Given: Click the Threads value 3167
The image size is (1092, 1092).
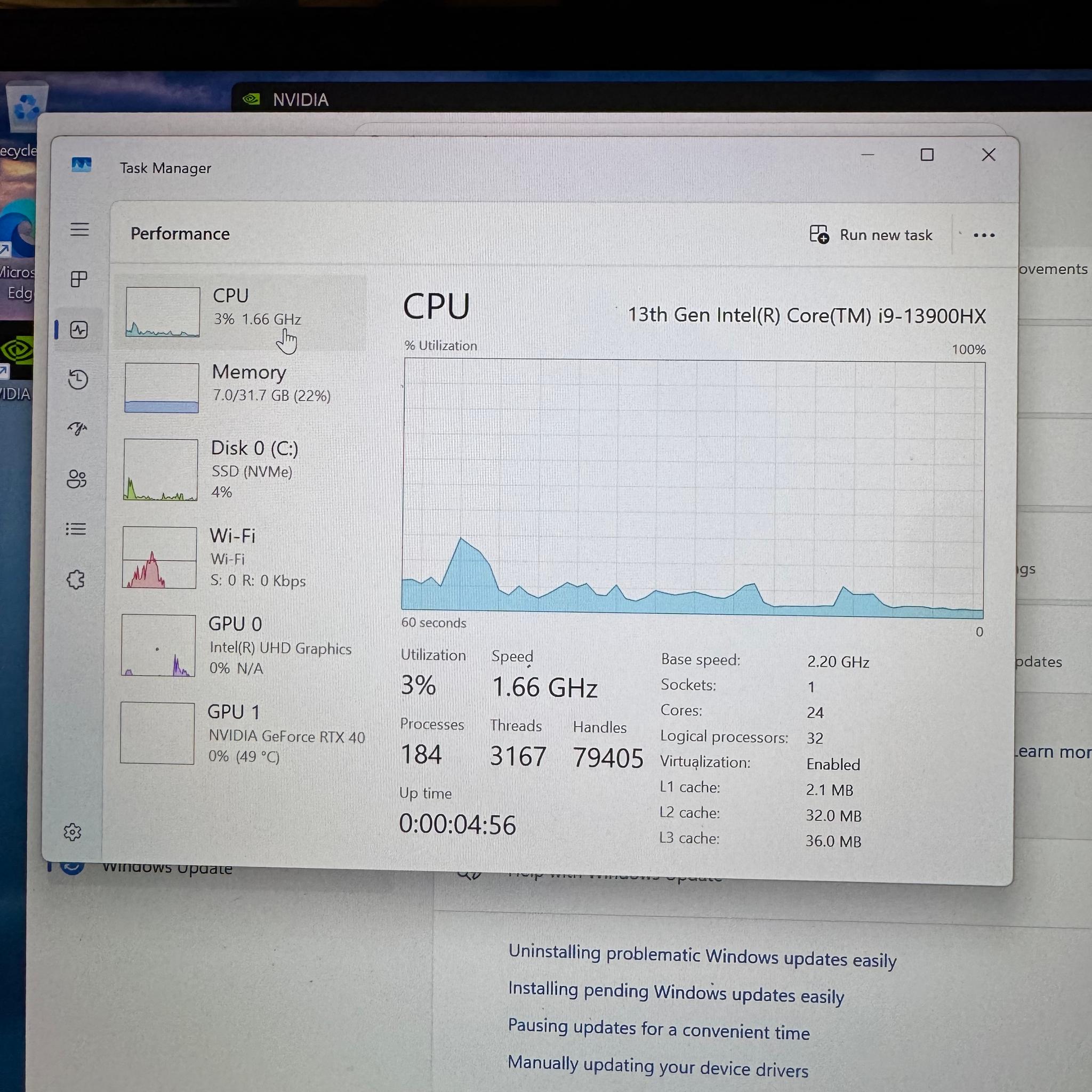Looking at the screenshot, I should pyautogui.click(x=518, y=756).
